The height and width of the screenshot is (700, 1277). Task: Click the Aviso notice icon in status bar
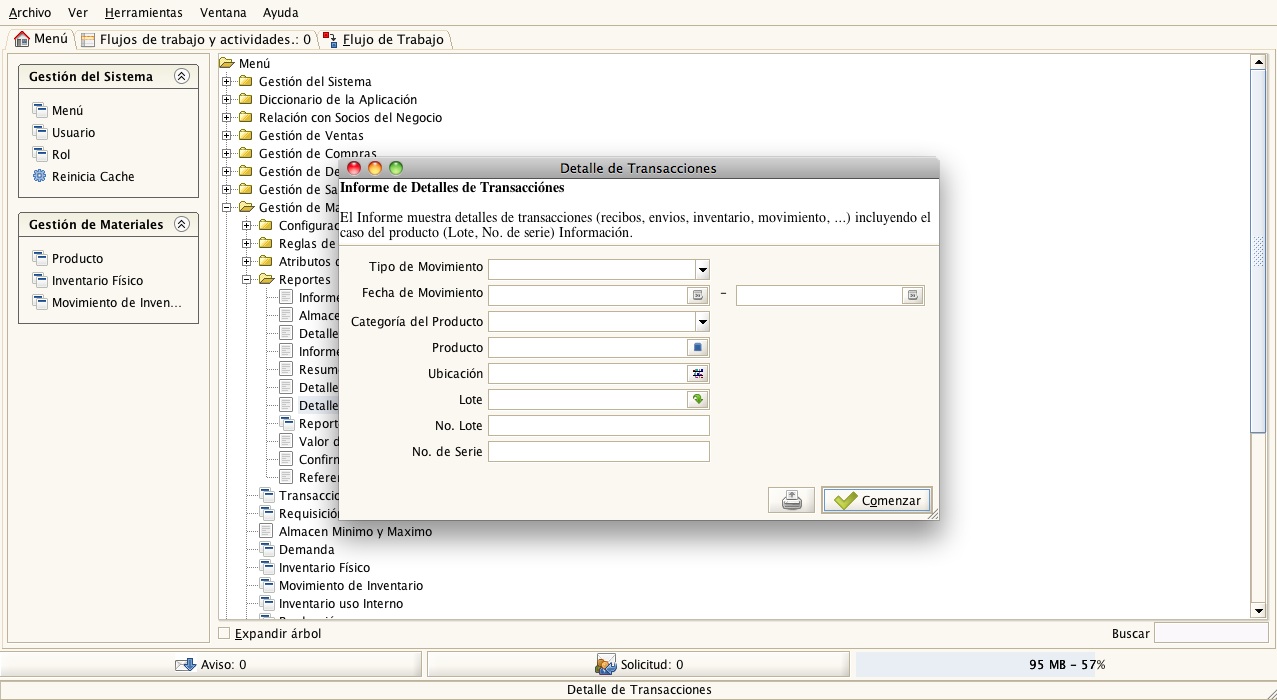pos(185,664)
